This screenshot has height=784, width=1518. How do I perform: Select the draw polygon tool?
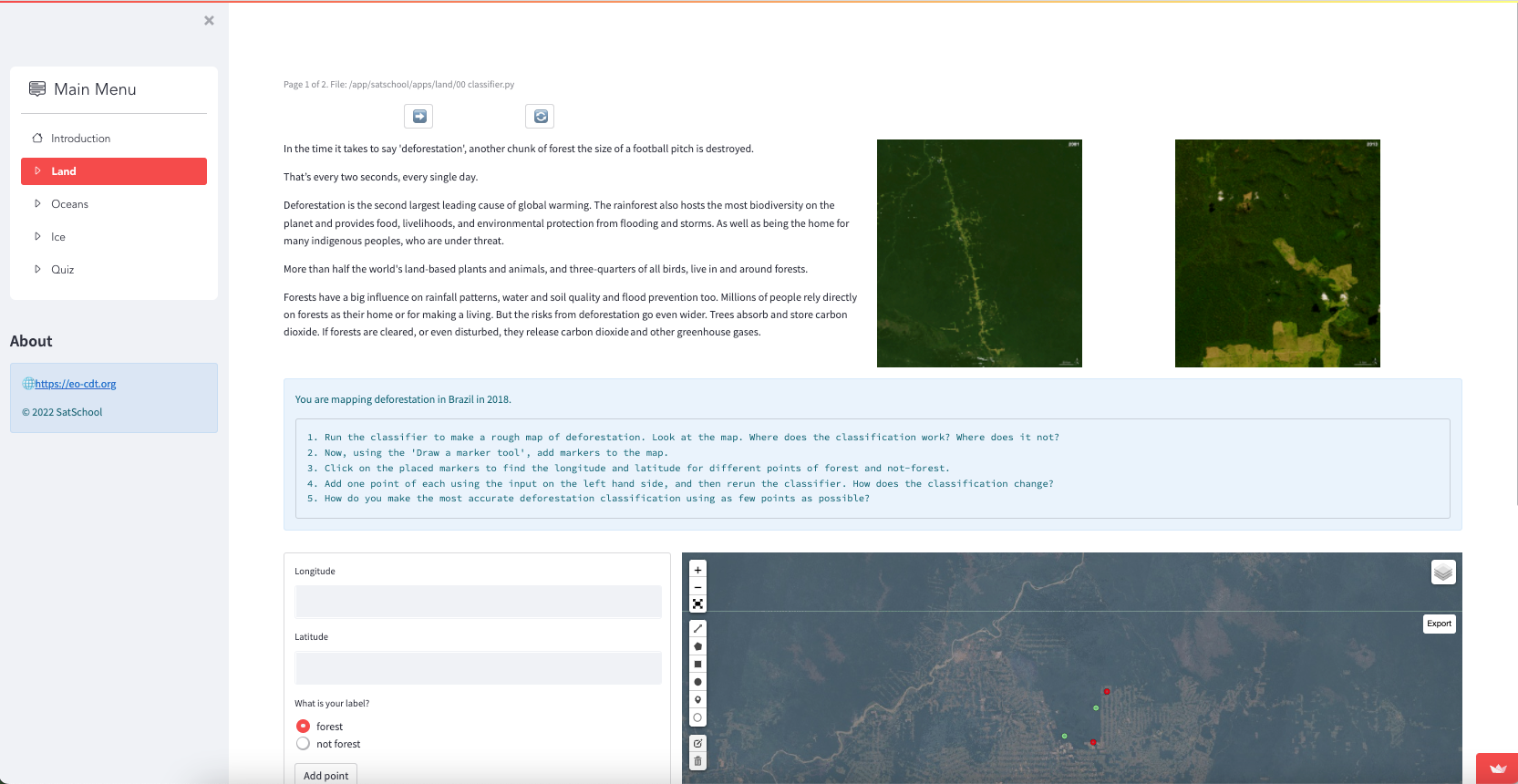coord(697,646)
